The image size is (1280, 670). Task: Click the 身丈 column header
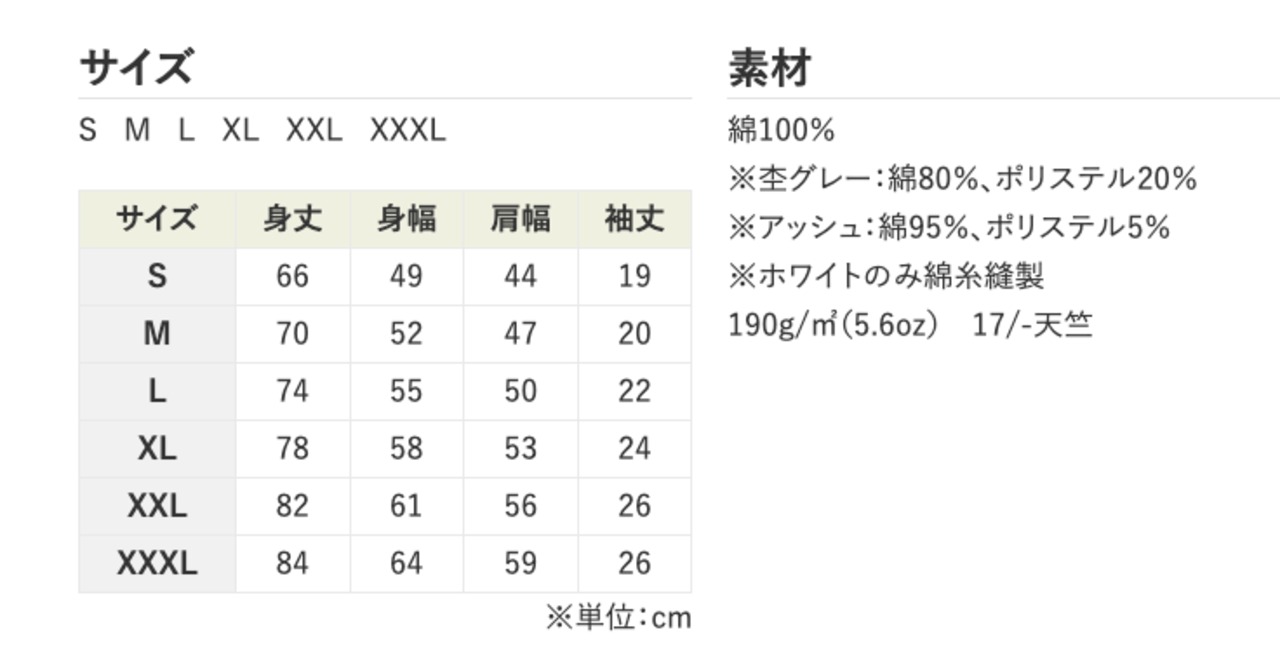[293, 219]
